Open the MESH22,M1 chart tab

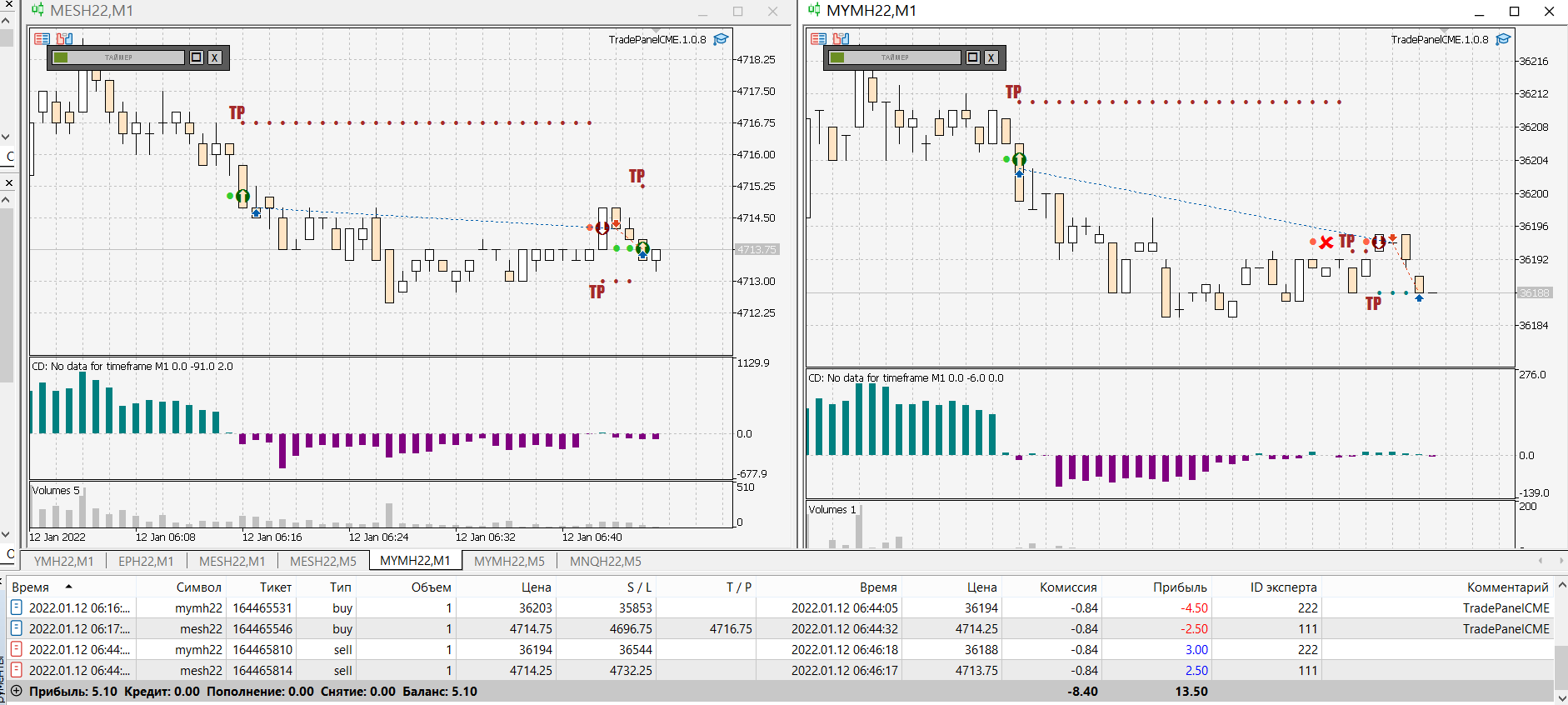pos(232,561)
